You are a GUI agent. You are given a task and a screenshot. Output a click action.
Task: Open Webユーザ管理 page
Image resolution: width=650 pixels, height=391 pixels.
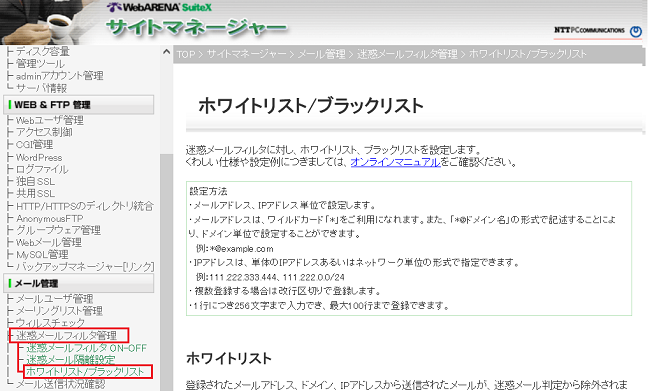click(x=50, y=120)
